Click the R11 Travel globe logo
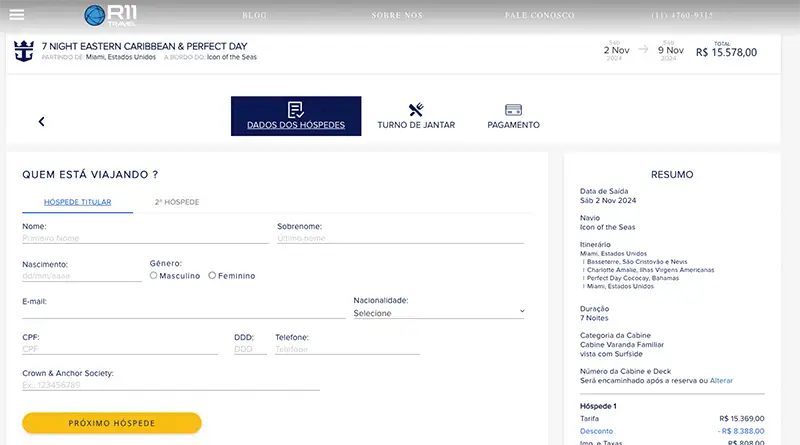Viewport: 800px width, 445px height. [96, 15]
